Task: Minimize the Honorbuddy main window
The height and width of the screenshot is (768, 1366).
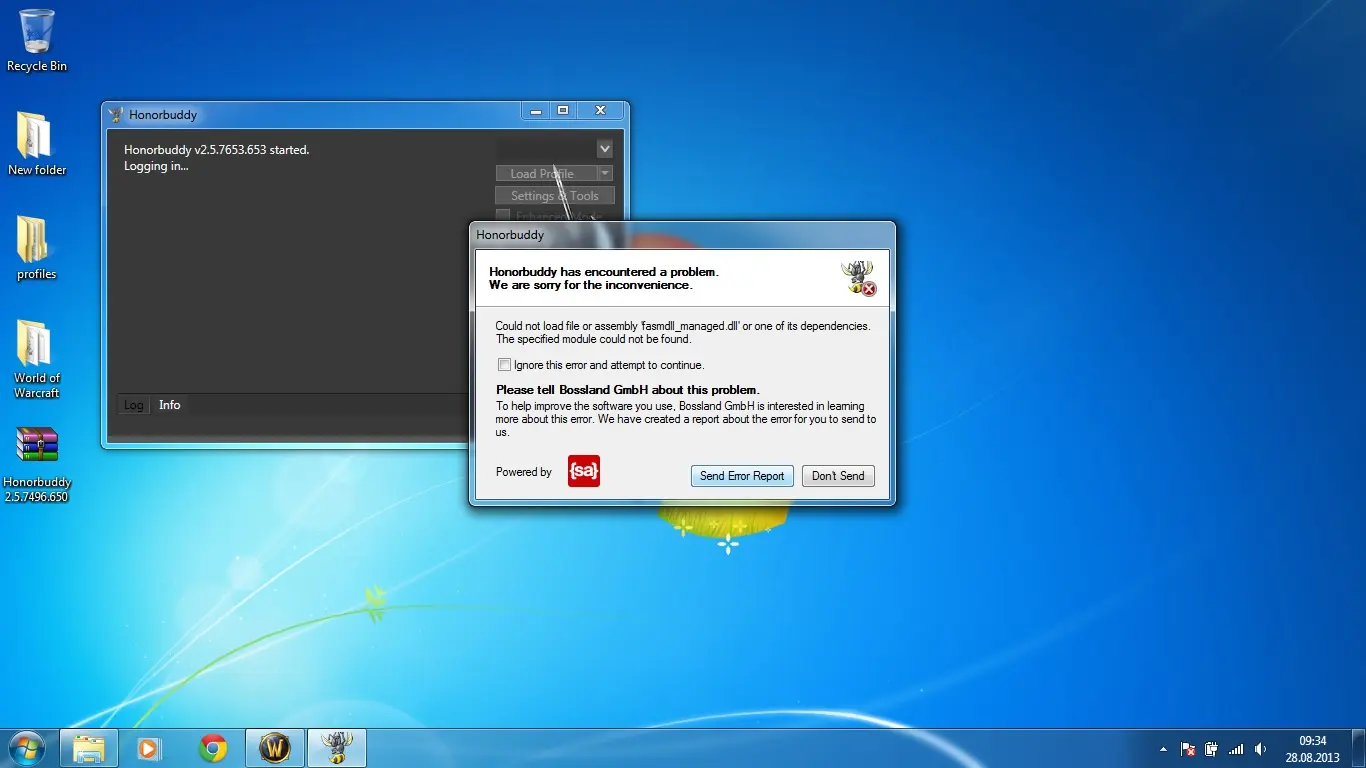Action: 537,111
